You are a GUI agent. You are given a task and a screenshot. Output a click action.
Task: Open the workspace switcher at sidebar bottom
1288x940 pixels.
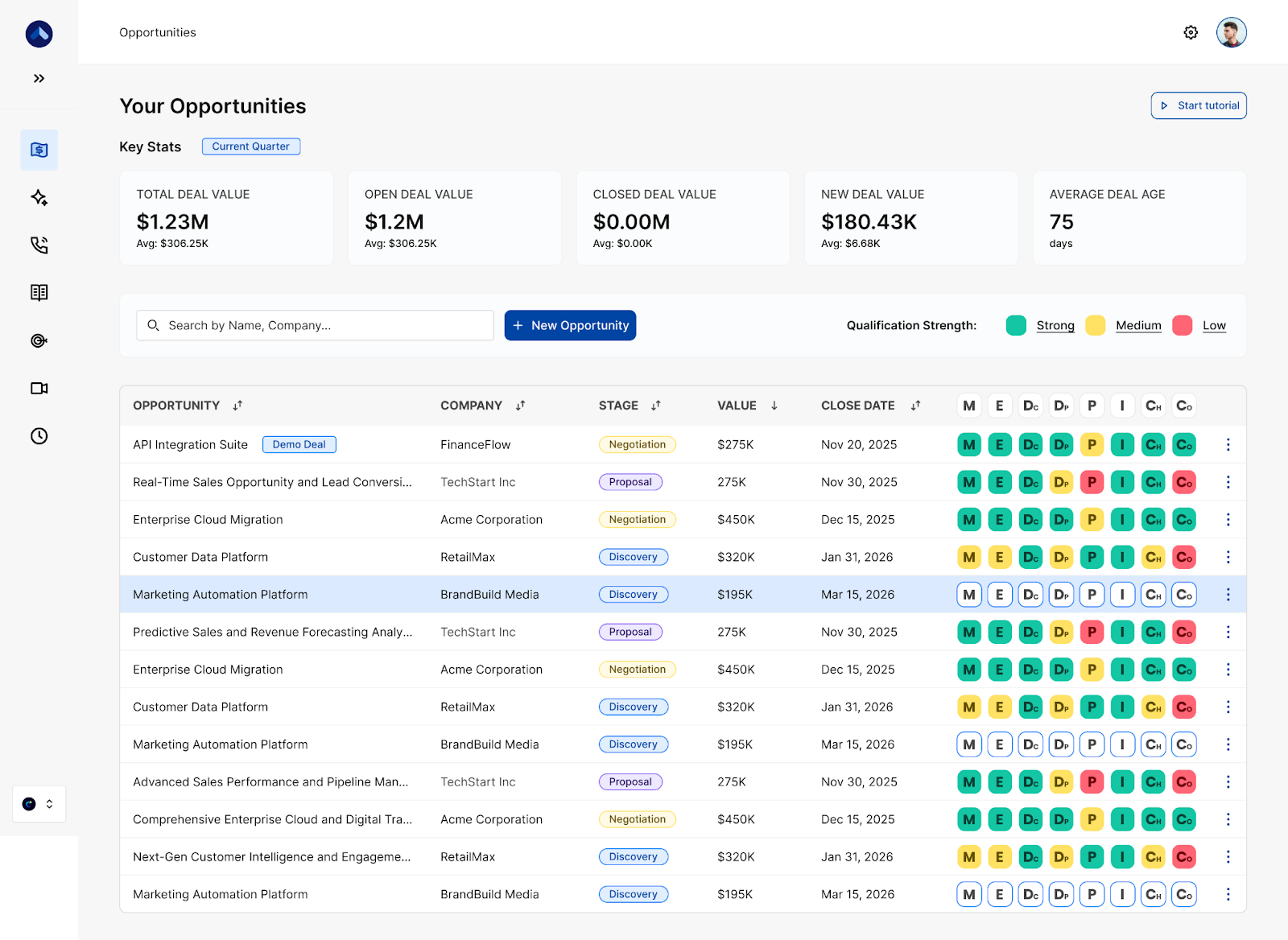tap(39, 804)
